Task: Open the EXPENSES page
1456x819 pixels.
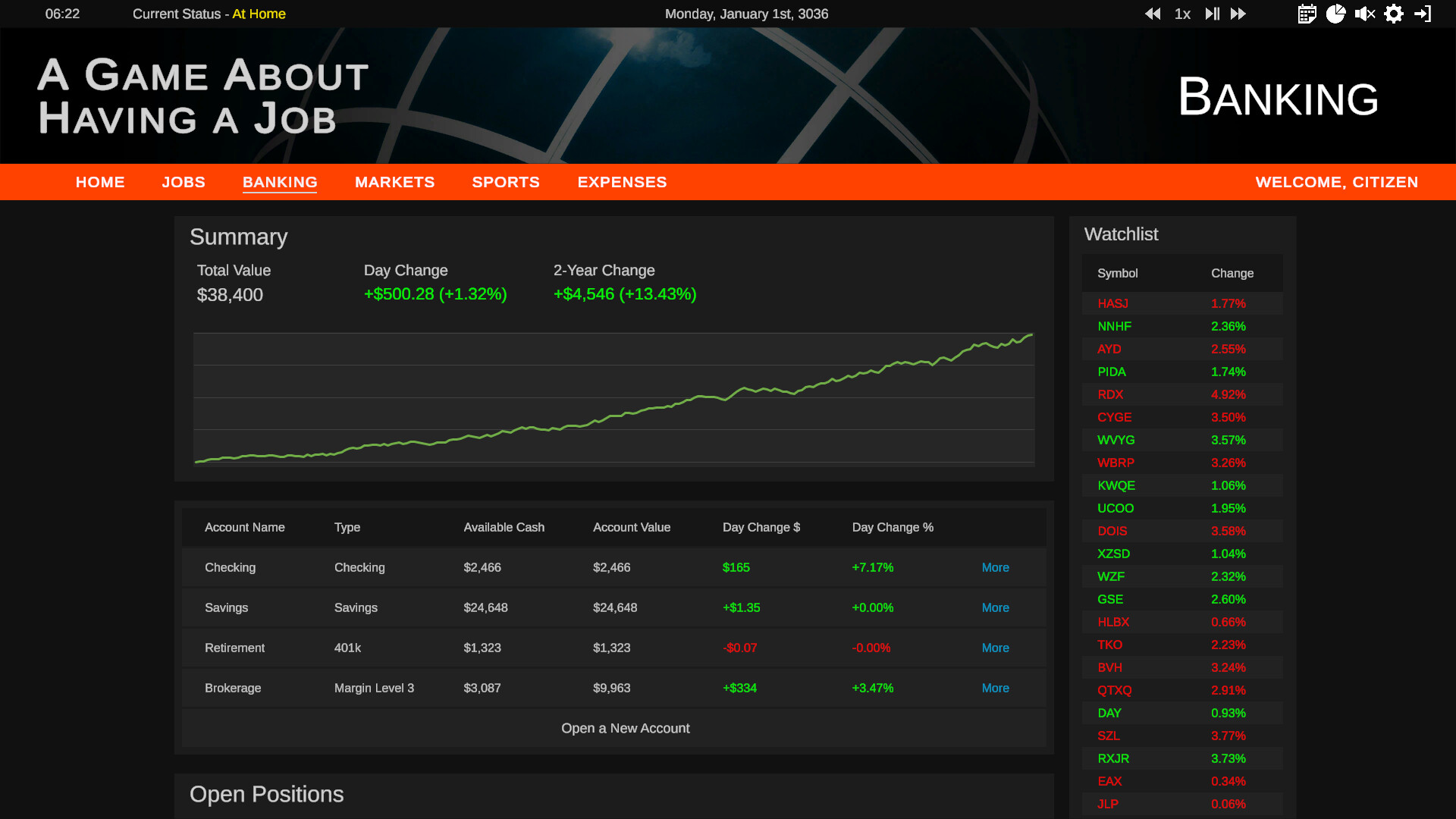Action: click(x=621, y=182)
